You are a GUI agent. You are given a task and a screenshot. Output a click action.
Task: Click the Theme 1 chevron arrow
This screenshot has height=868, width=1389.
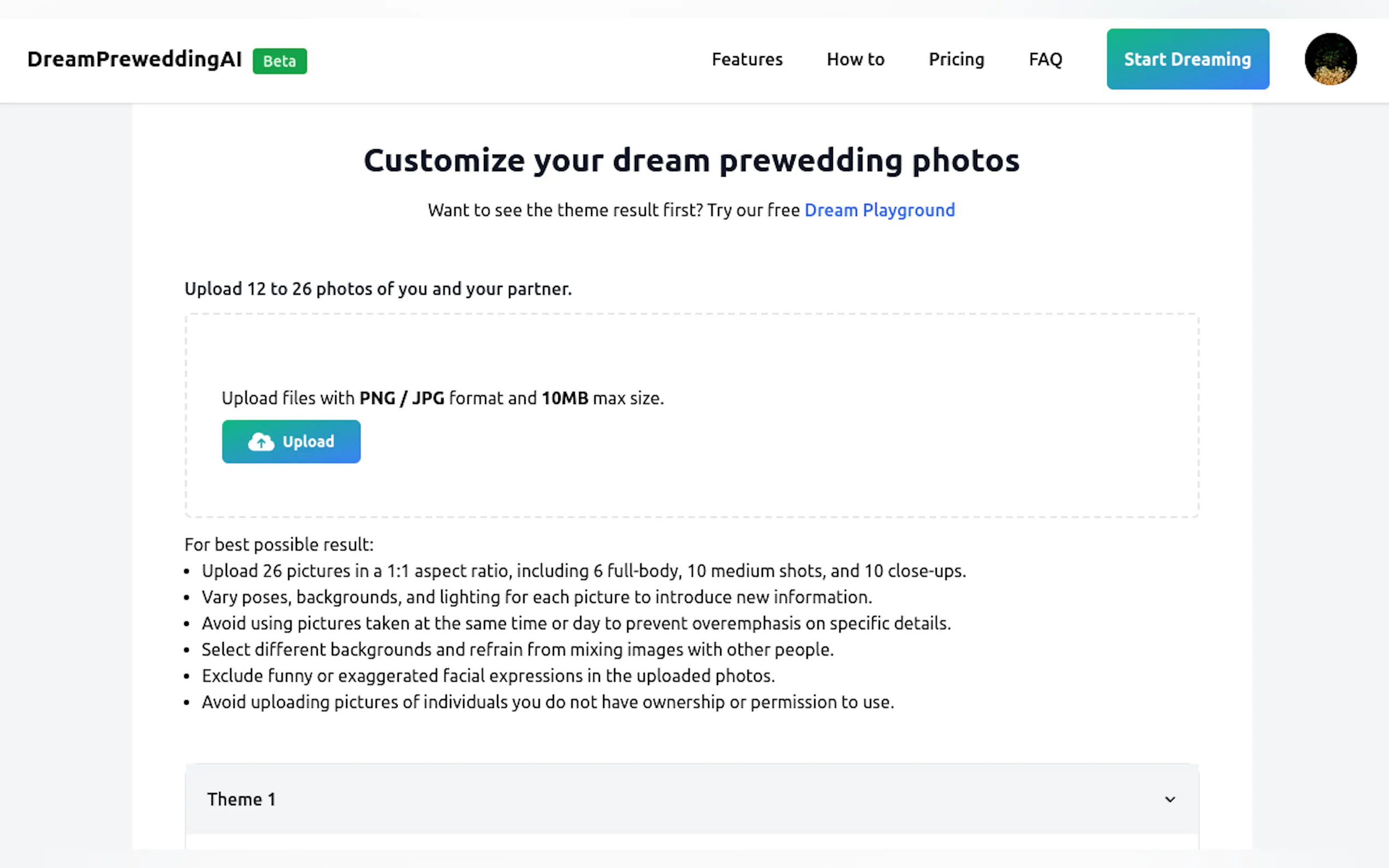(1169, 799)
